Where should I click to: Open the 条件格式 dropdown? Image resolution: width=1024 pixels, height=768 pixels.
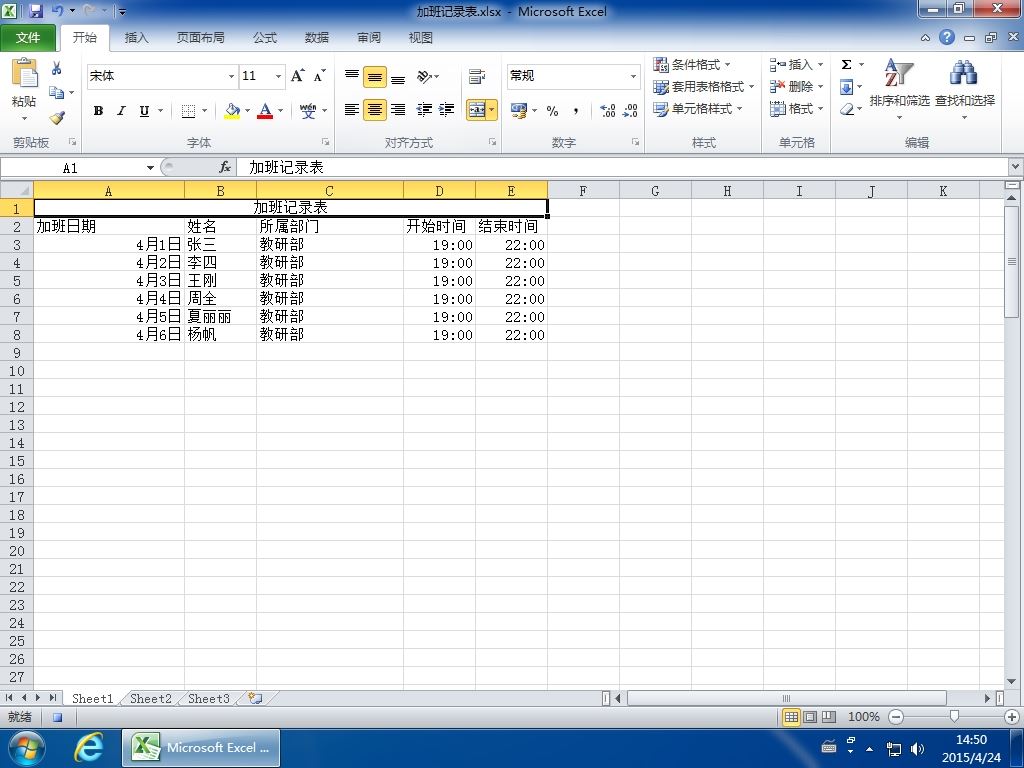click(692, 65)
